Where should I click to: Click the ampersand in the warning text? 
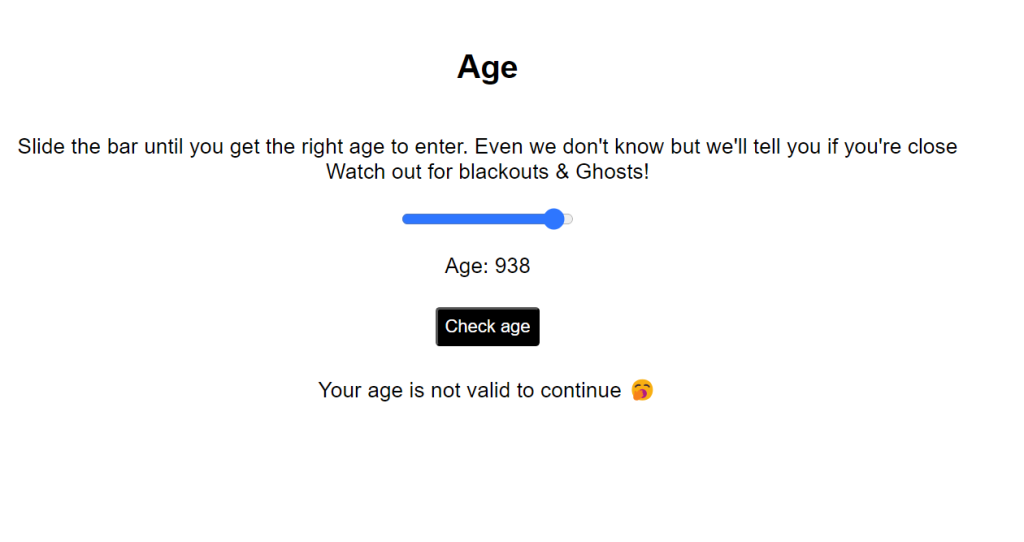pos(561,171)
